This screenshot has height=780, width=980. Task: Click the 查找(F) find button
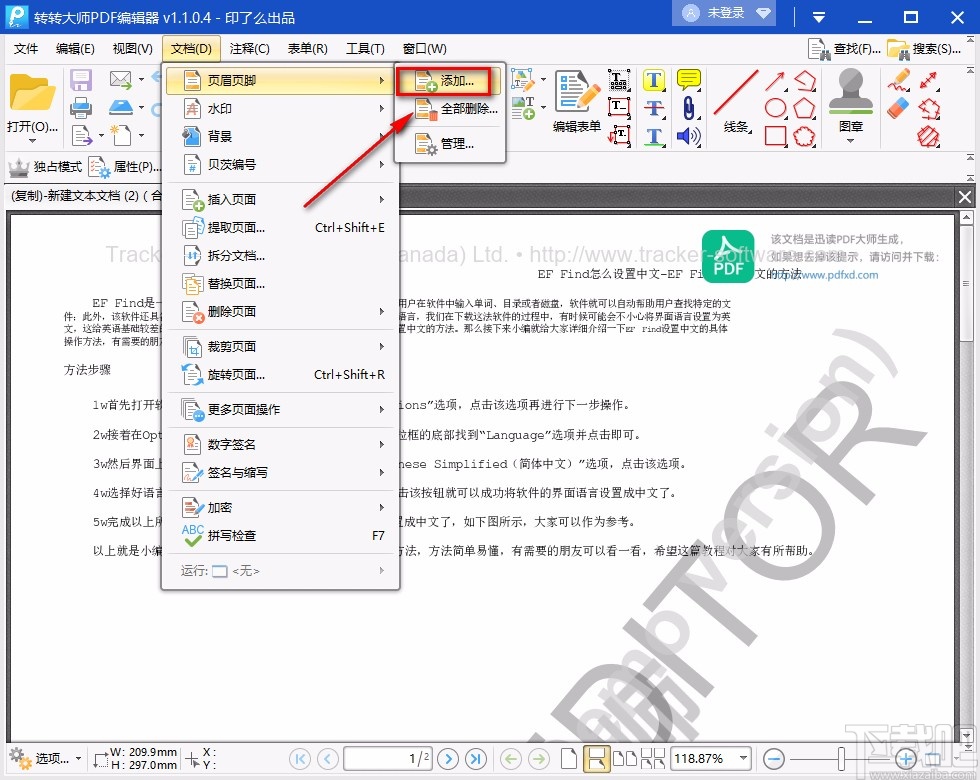point(844,49)
